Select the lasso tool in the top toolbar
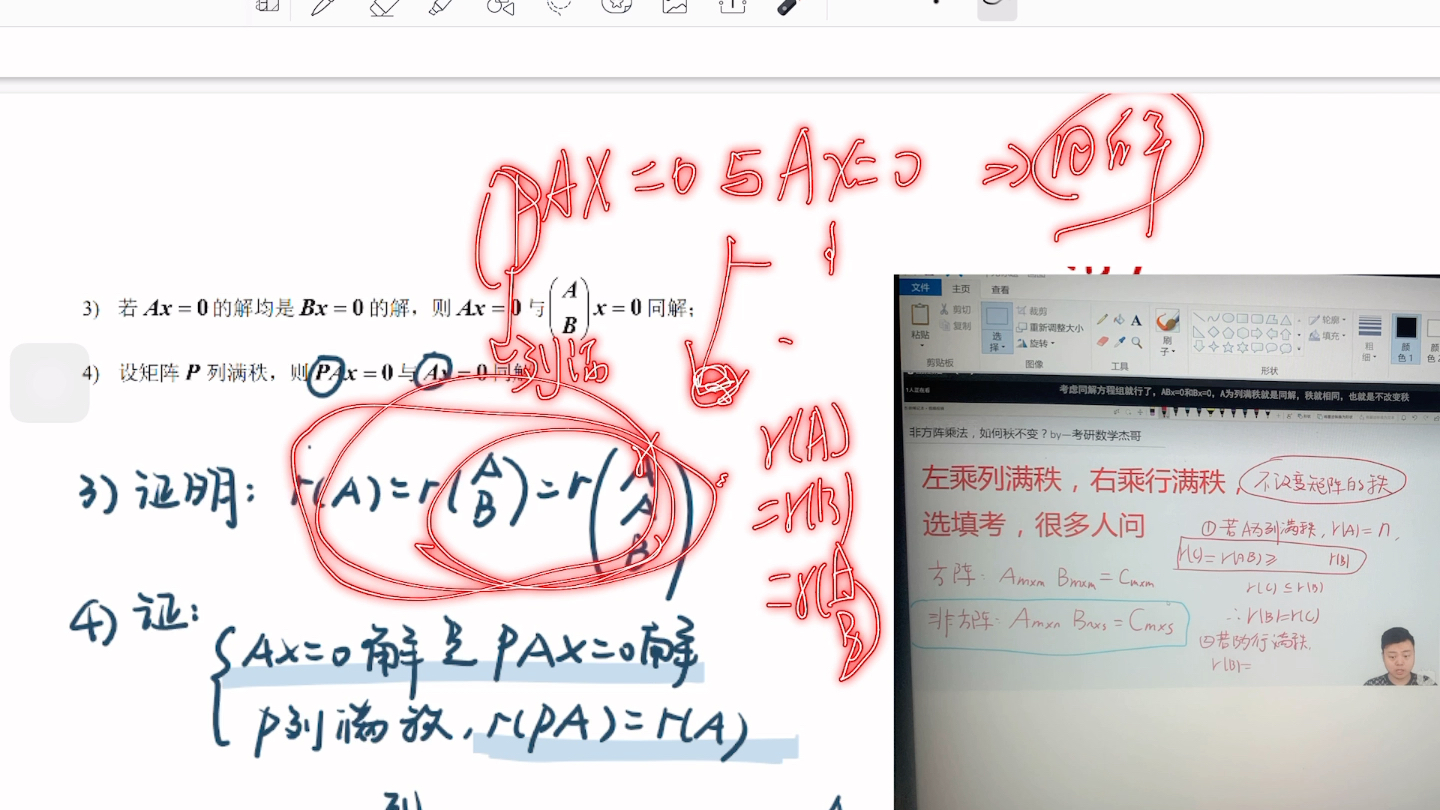This screenshot has height=810, width=1440. point(558,6)
